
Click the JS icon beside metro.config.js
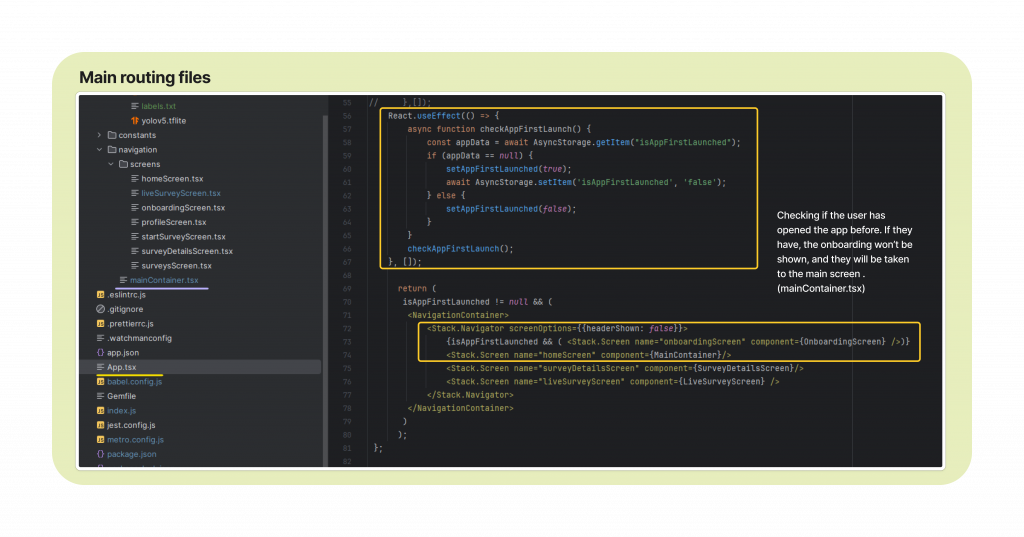(x=100, y=439)
